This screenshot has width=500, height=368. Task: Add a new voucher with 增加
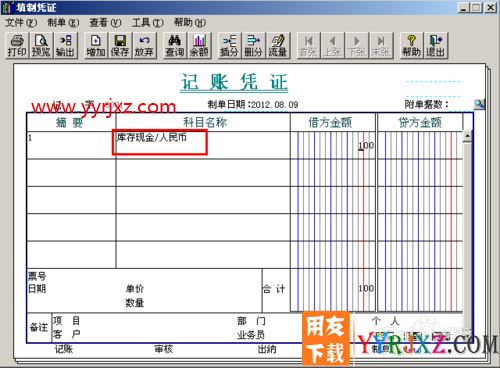click(96, 46)
